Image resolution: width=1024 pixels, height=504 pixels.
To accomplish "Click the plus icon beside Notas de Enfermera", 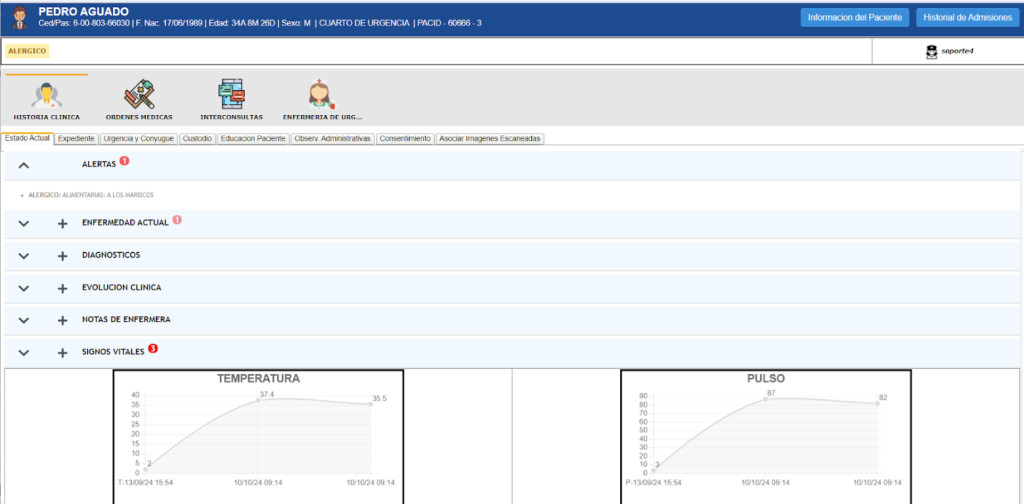I will [62, 320].
